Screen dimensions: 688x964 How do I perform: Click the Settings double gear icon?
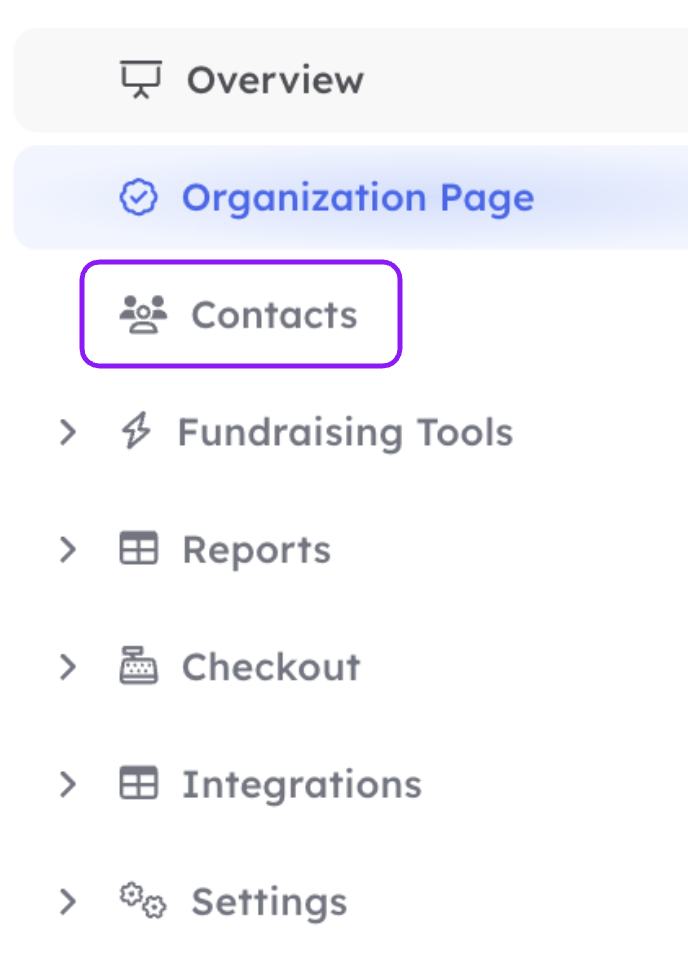point(143,901)
